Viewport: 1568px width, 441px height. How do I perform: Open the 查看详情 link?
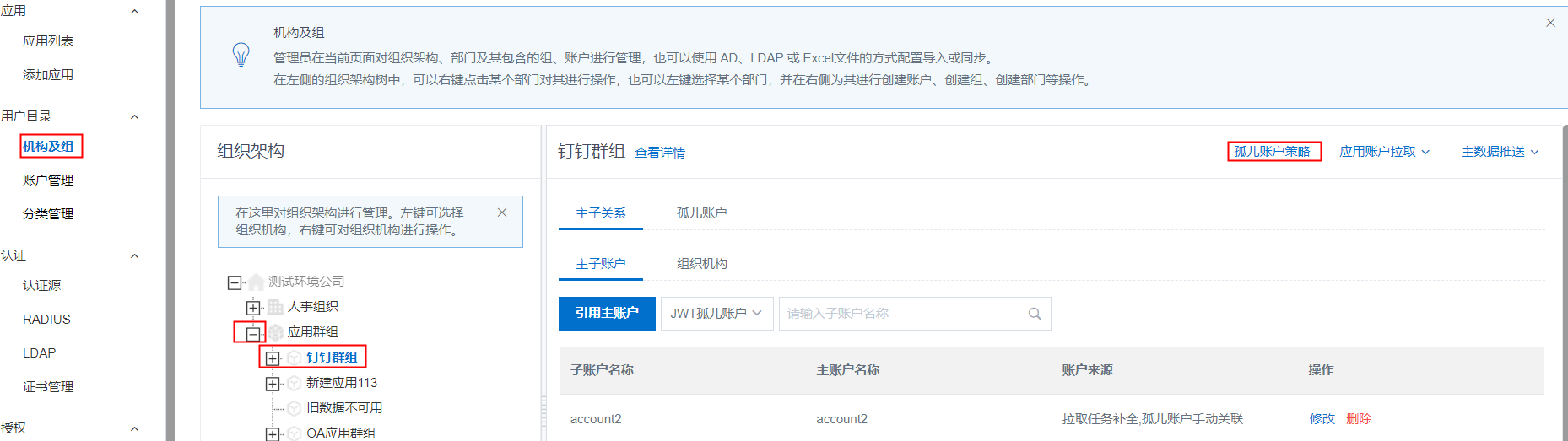click(659, 153)
